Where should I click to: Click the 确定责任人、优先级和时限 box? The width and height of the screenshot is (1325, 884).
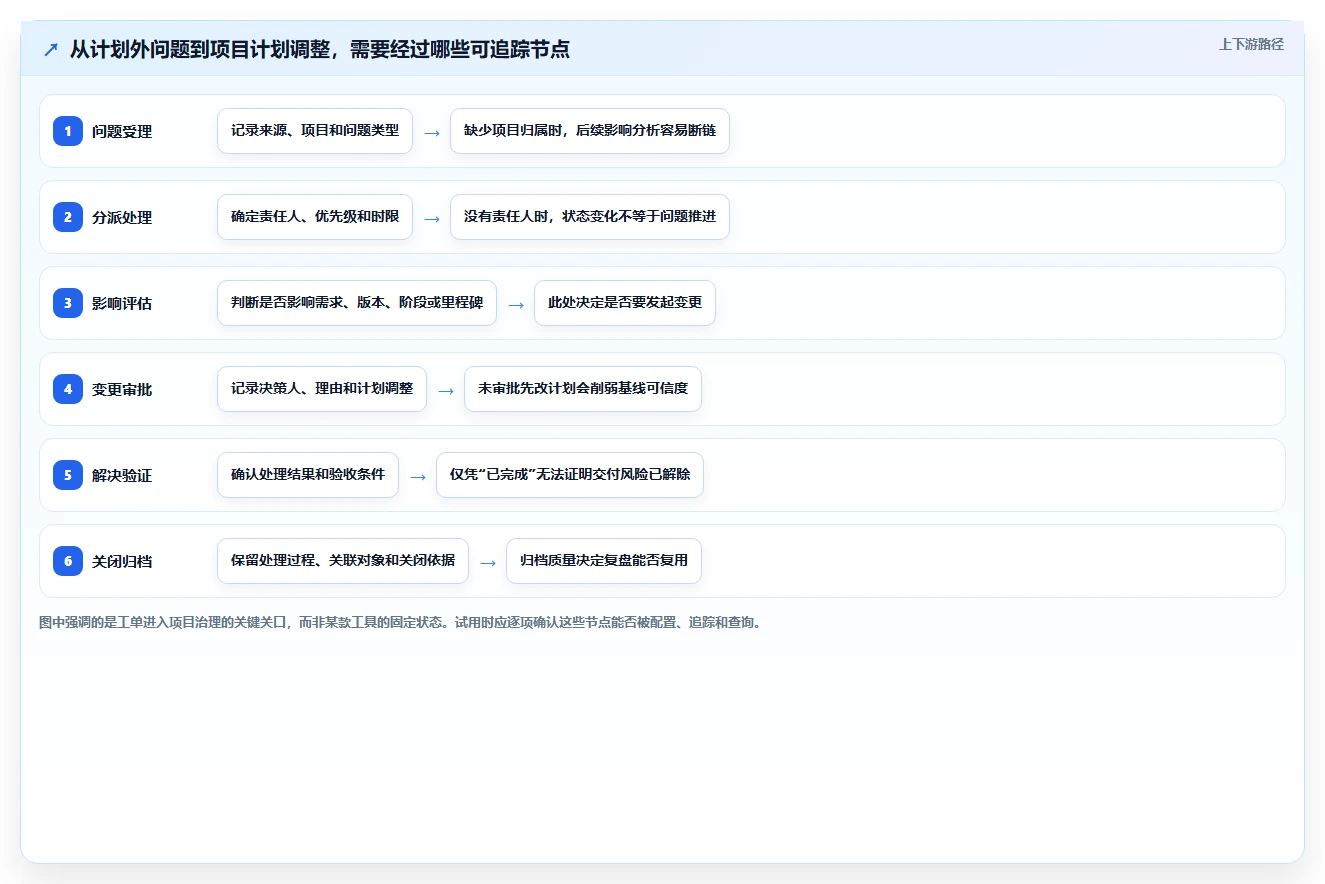point(315,217)
